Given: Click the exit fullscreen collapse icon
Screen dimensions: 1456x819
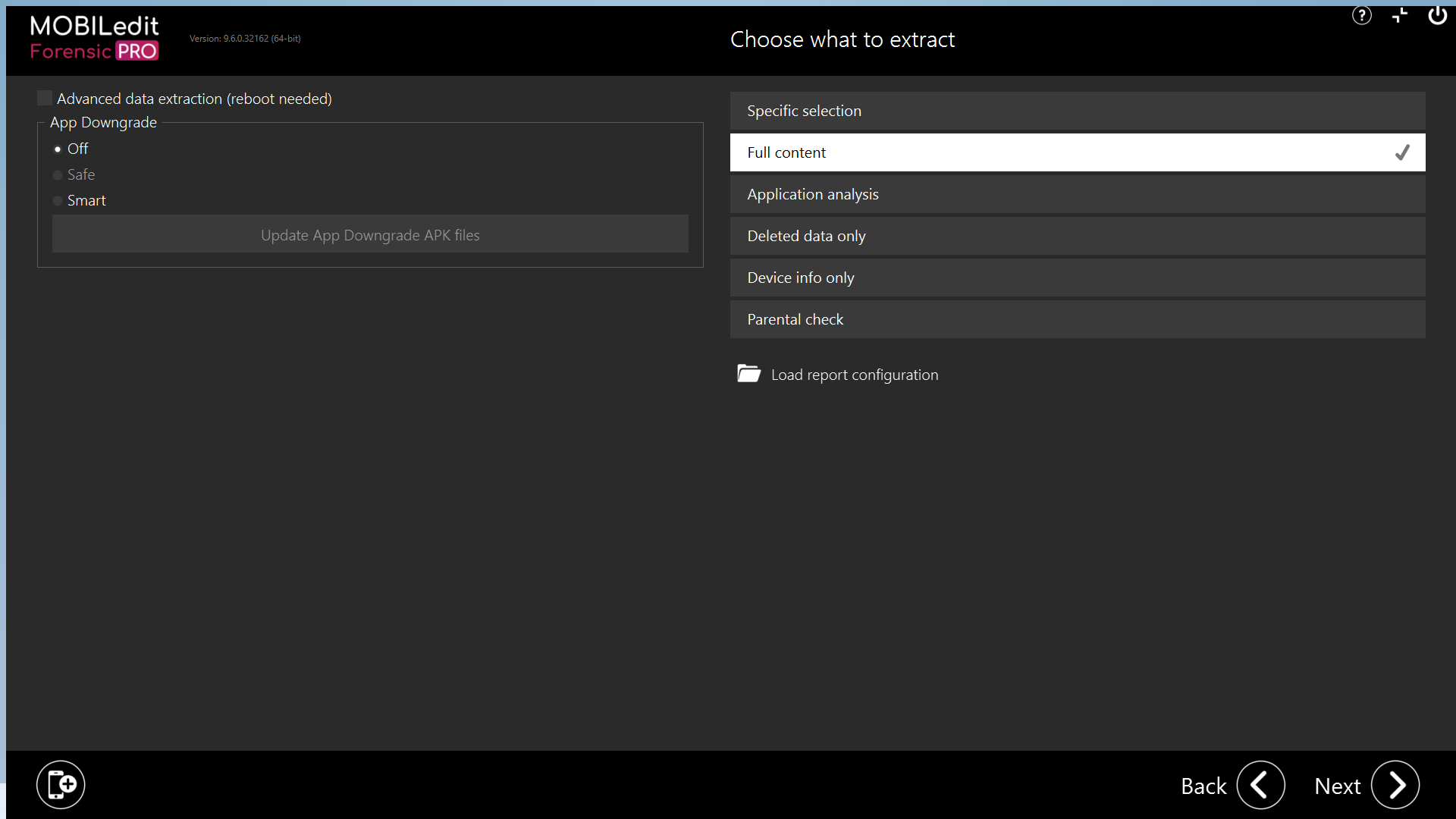Looking at the screenshot, I should tap(1400, 15).
